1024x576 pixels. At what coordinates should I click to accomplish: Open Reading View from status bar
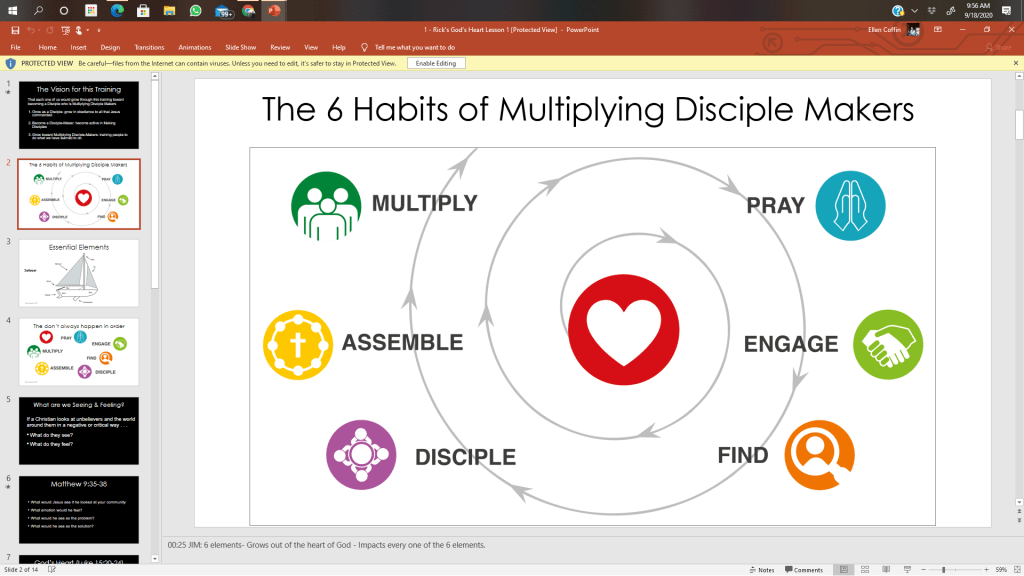889,569
